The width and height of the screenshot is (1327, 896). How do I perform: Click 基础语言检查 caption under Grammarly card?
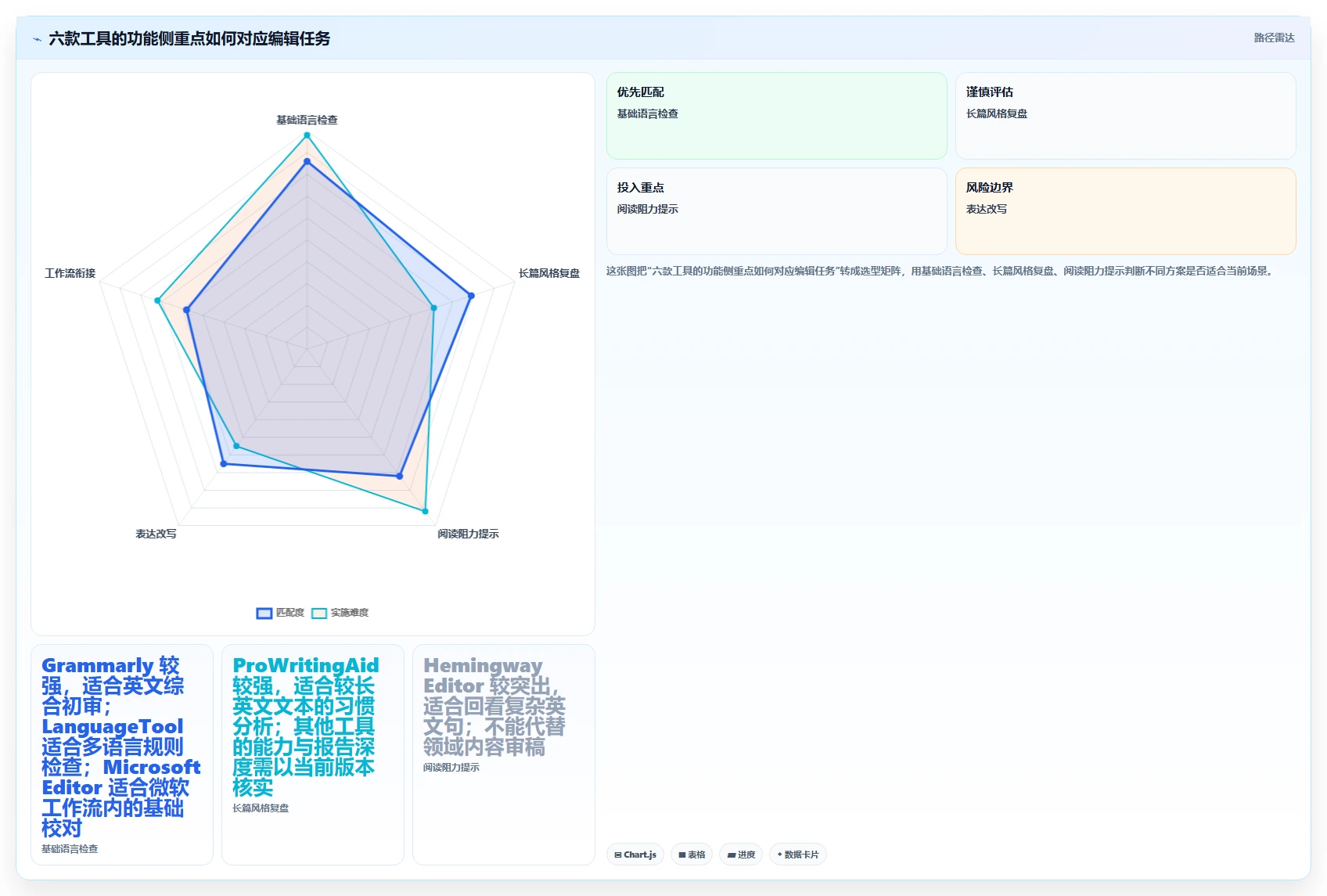[70, 849]
